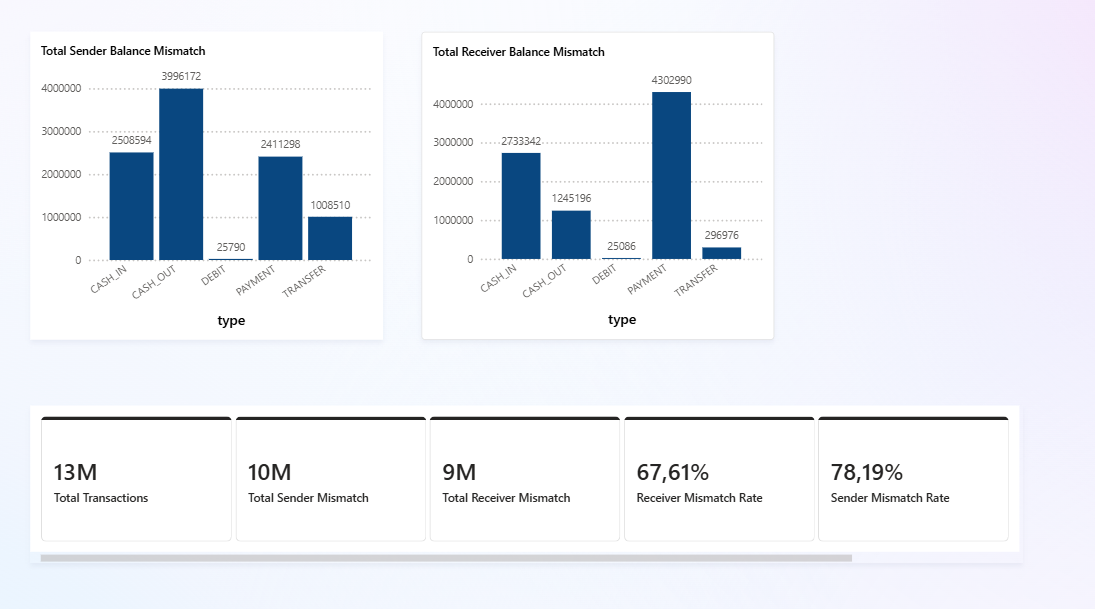Click the 4302990 data label above PAYMENT
Viewport: 1095px width, 609px height.
pos(671,80)
